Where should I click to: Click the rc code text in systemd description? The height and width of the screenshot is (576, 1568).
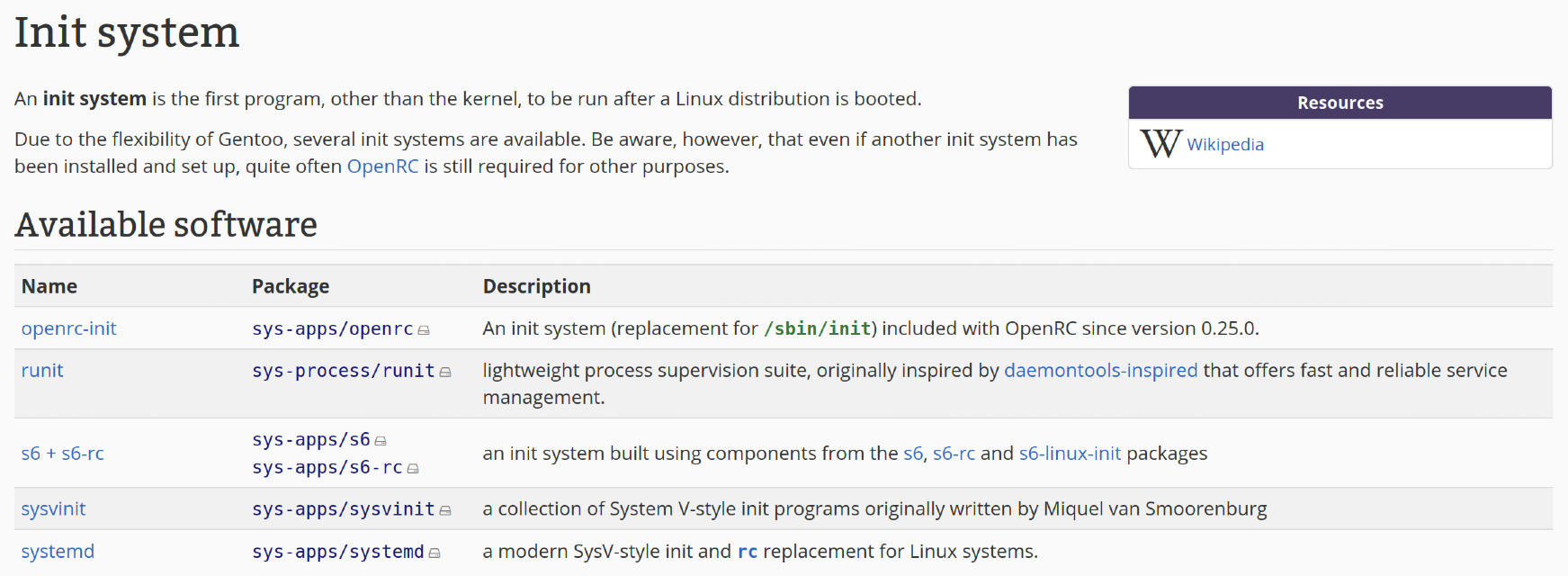pyautogui.click(x=748, y=552)
